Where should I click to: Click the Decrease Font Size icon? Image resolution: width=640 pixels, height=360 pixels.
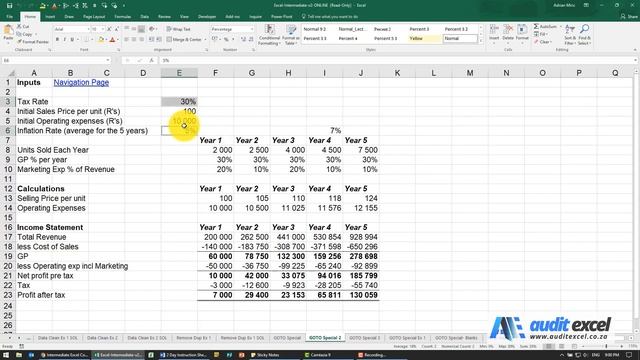(116, 29)
